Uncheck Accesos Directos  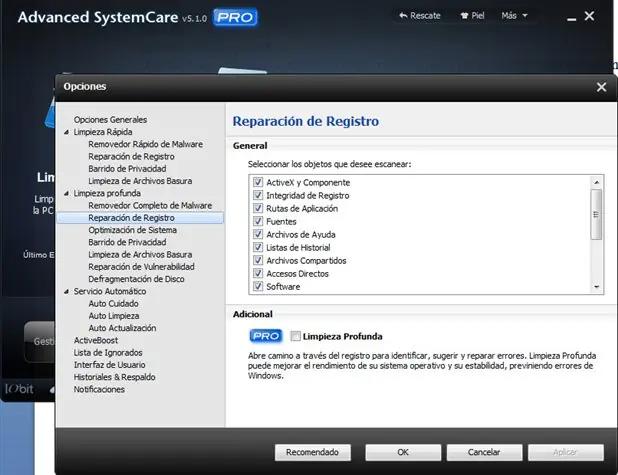pos(258,273)
